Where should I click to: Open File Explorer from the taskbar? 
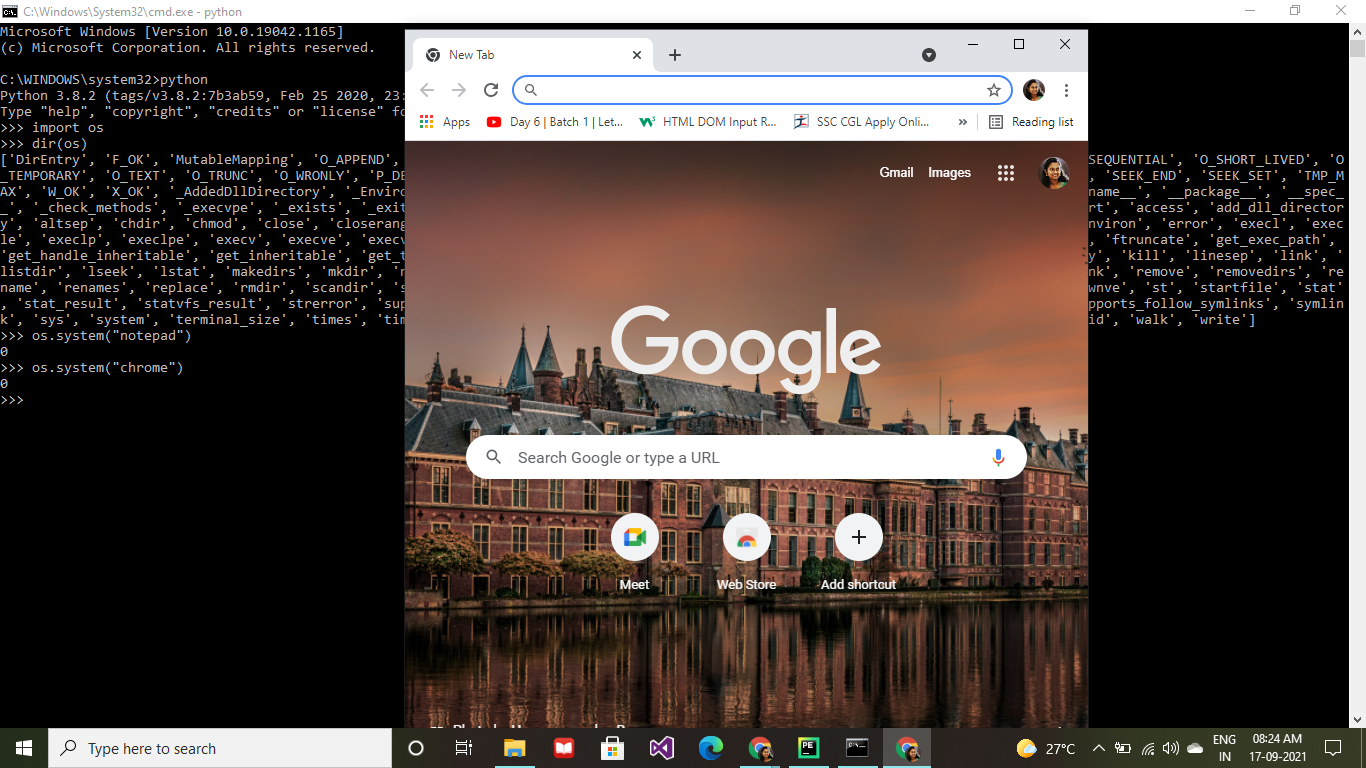(514, 748)
